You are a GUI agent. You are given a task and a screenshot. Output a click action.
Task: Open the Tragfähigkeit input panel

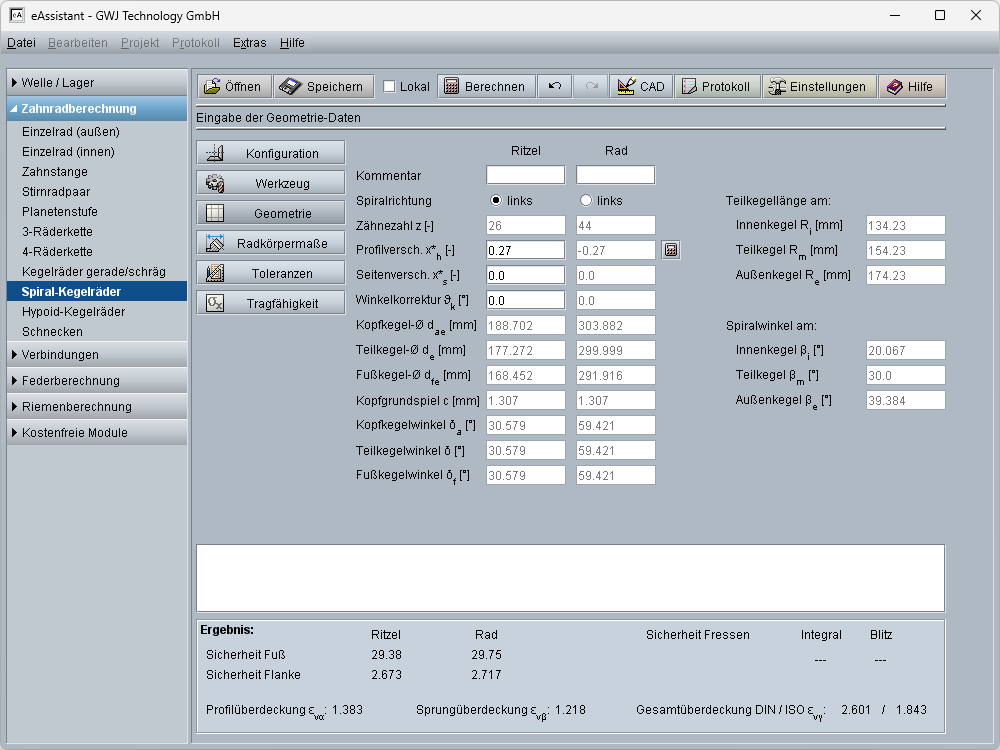271,304
